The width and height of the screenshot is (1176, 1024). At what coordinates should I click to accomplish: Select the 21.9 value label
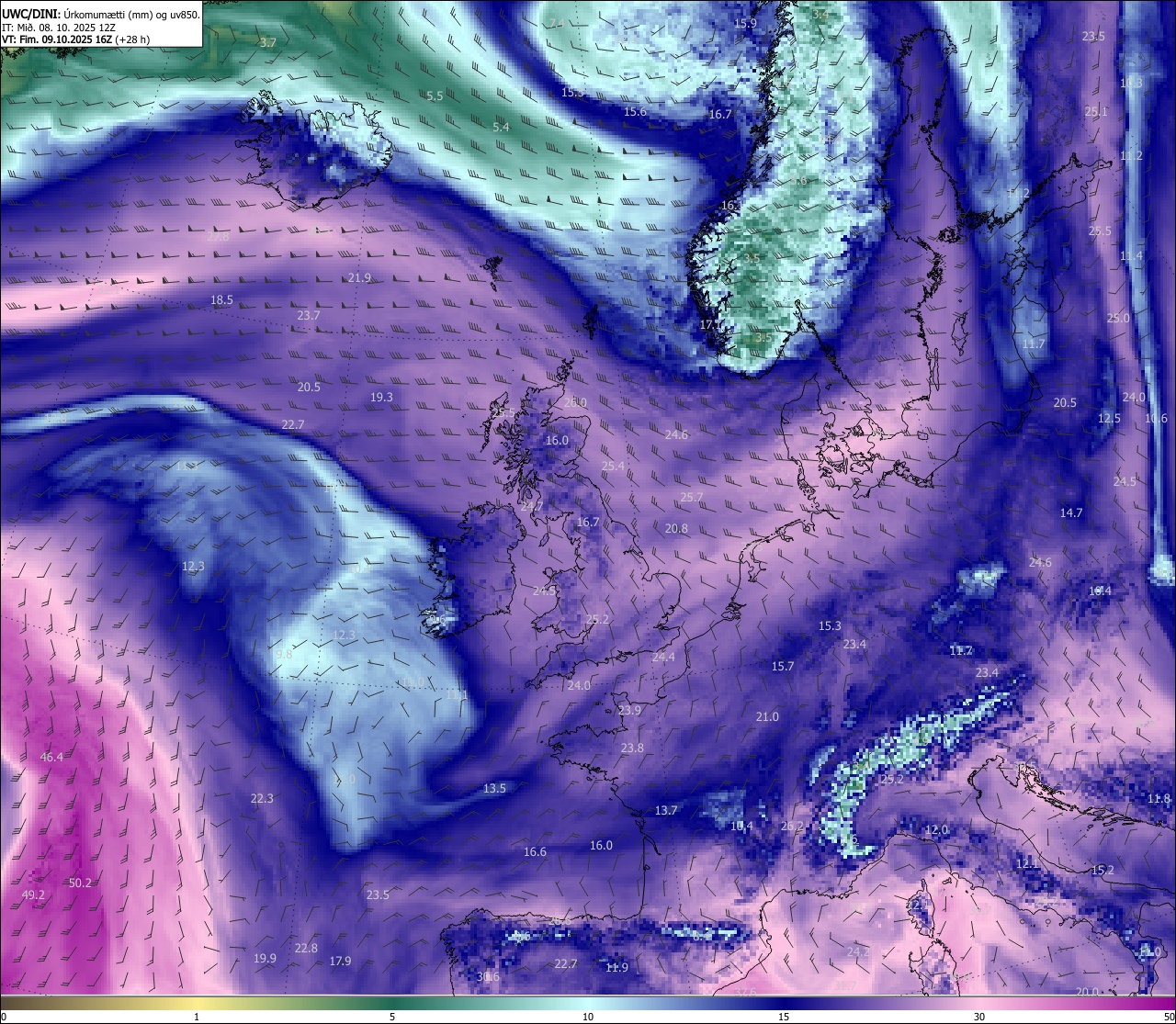359,278
